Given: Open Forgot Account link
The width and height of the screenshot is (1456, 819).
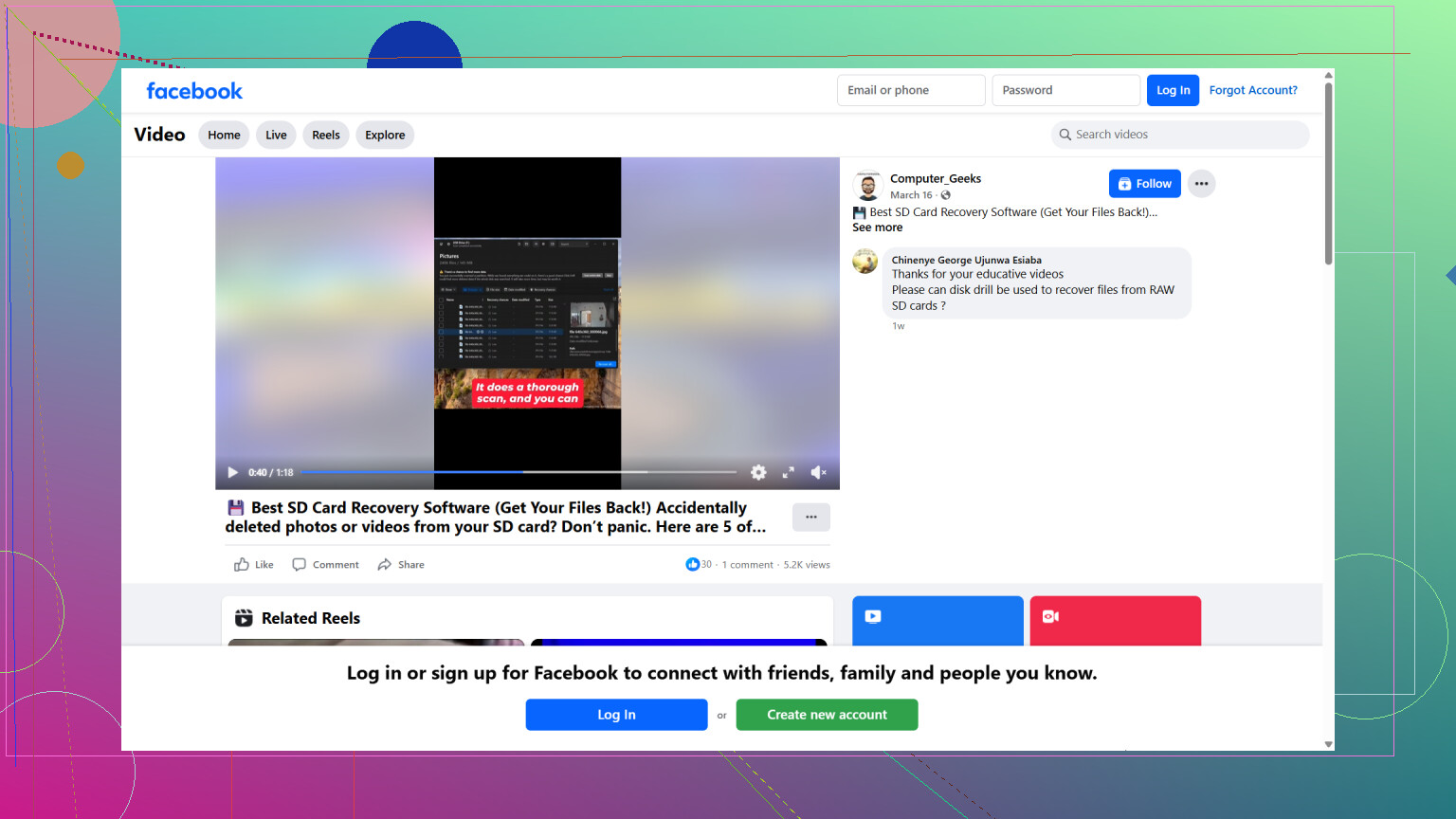Looking at the screenshot, I should pos(1253,90).
